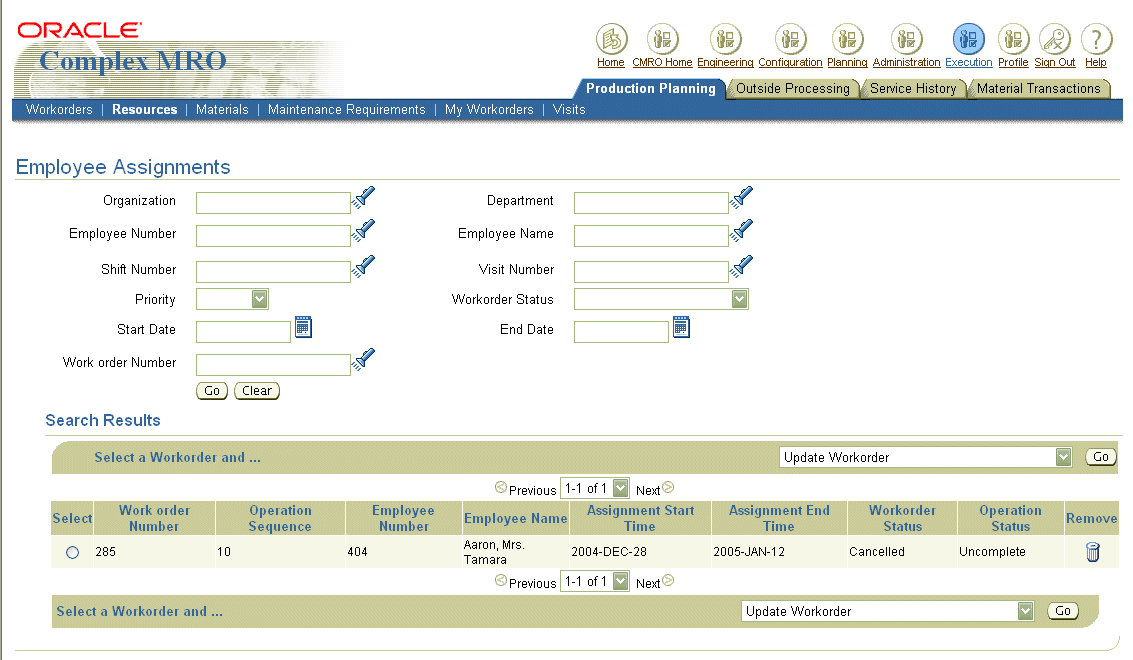Screen dimensions: 1133x660
Task: Click Next arrow icon below the table
Action: pos(668,580)
